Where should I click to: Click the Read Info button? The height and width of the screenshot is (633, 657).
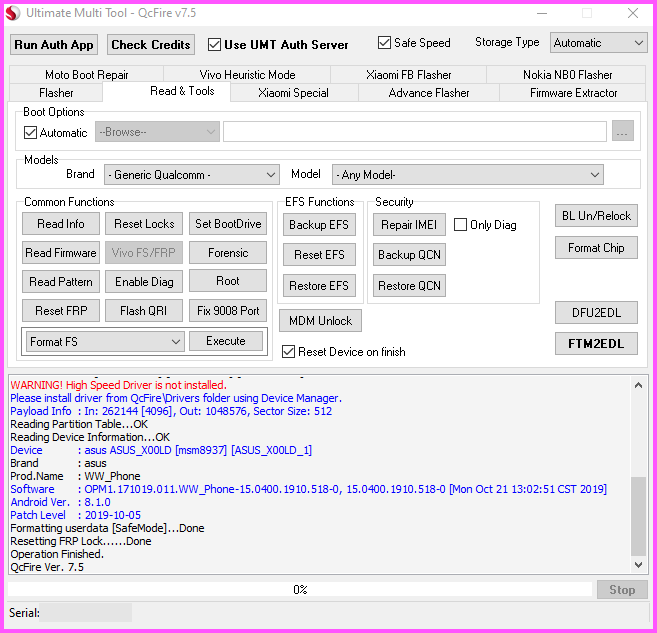tap(61, 224)
